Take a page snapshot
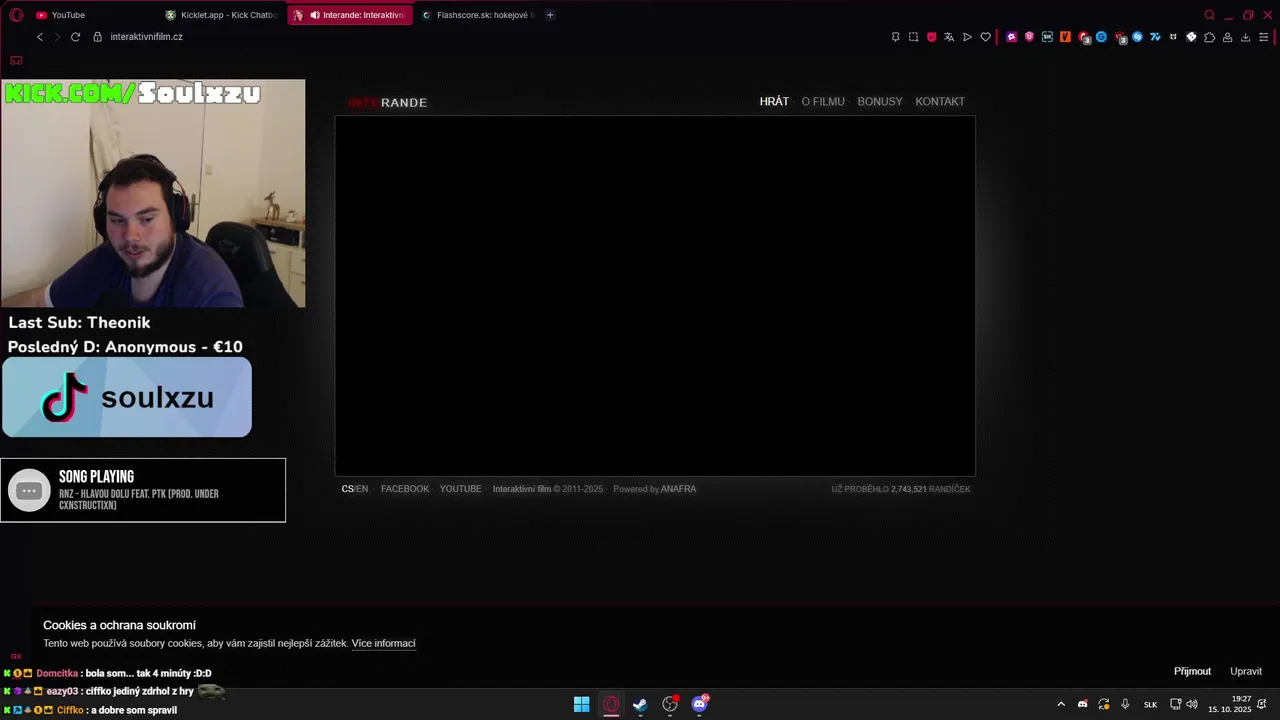This screenshot has width=1280, height=720. coord(913,37)
